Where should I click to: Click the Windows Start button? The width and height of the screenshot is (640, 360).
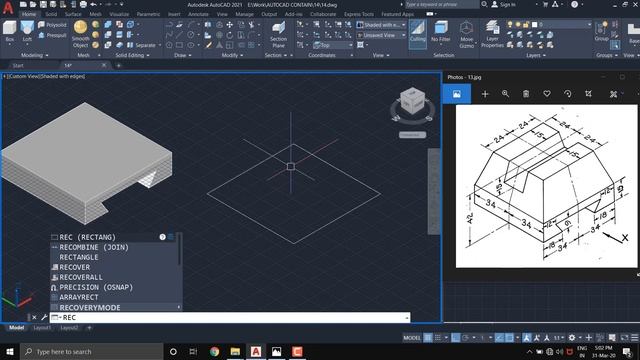(10, 351)
